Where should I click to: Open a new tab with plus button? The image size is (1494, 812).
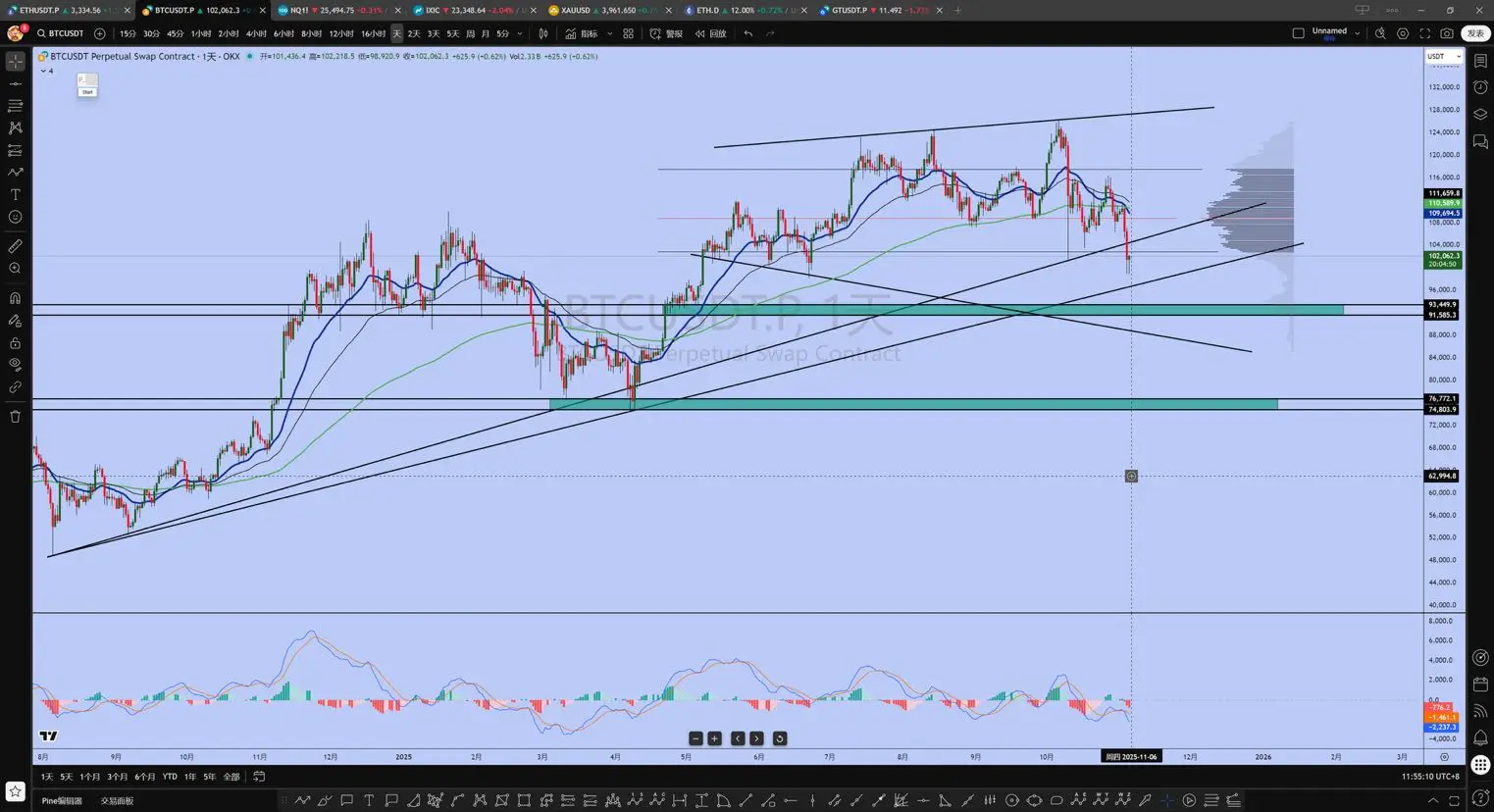tap(957, 11)
